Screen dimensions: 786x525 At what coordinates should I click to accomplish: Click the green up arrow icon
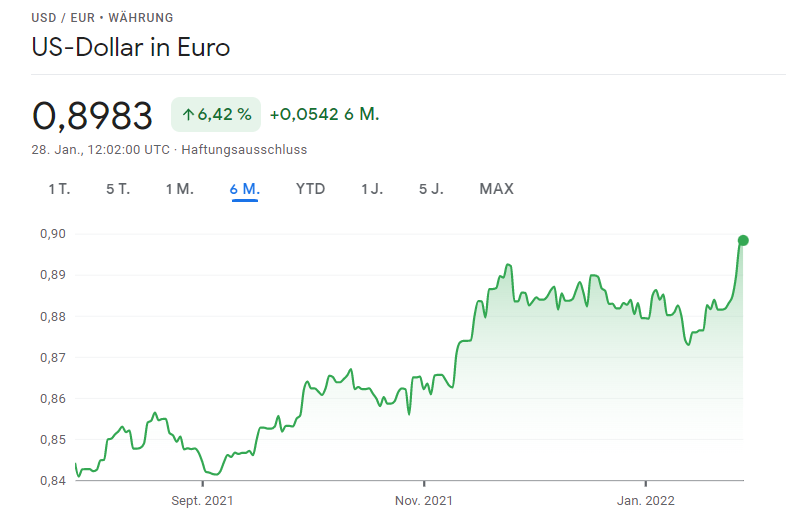(x=187, y=115)
